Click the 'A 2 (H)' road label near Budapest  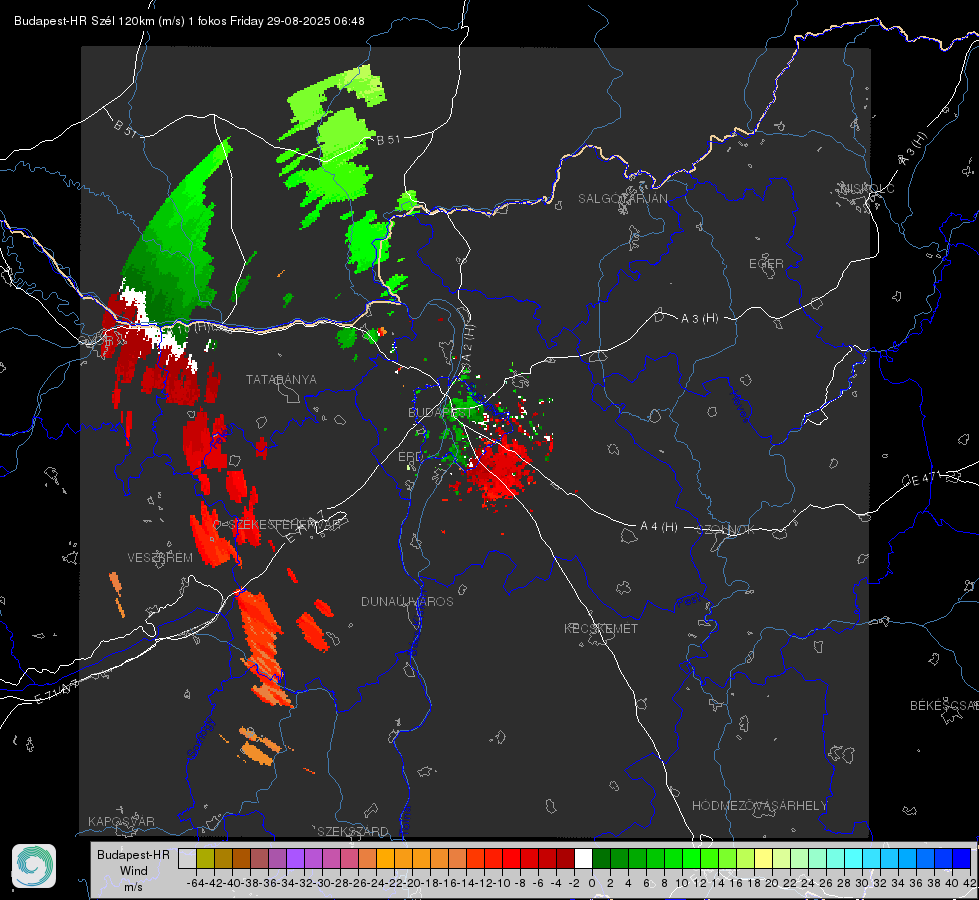pyautogui.click(x=468, y=342)
